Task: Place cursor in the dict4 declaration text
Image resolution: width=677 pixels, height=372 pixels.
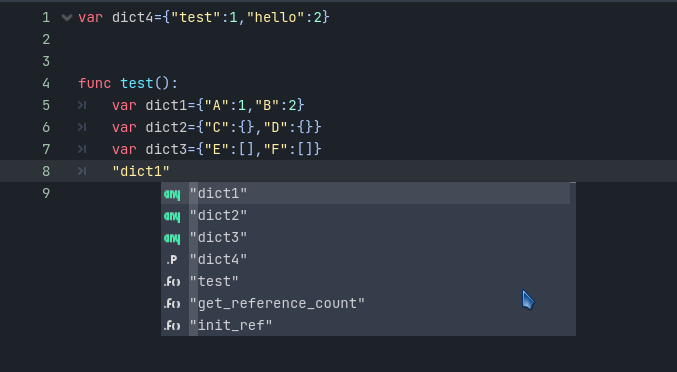Action: (204, 18)
